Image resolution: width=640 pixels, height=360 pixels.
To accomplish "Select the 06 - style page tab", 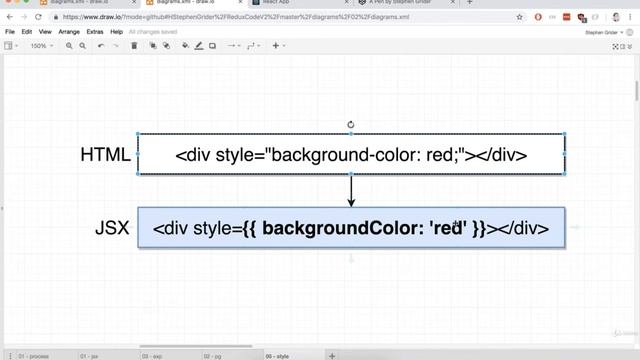I will (277, 356).
